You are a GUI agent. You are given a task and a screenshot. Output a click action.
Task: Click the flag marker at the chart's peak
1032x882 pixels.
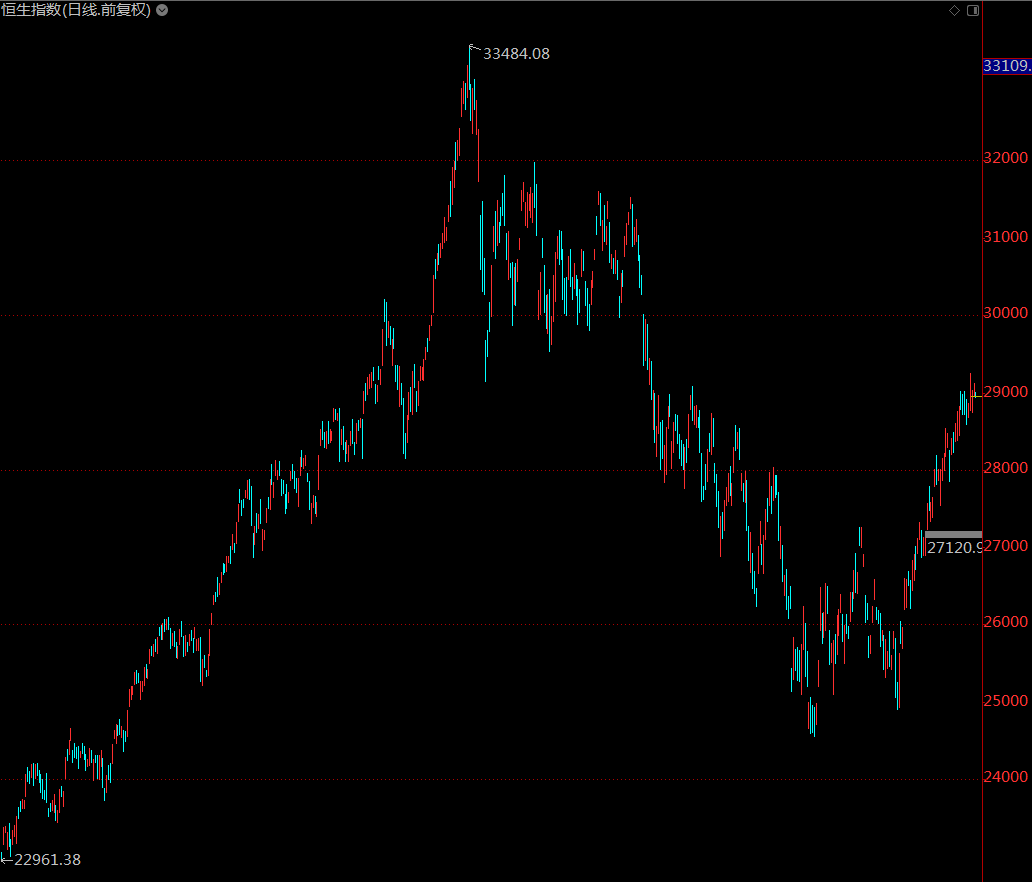(474, 47)
